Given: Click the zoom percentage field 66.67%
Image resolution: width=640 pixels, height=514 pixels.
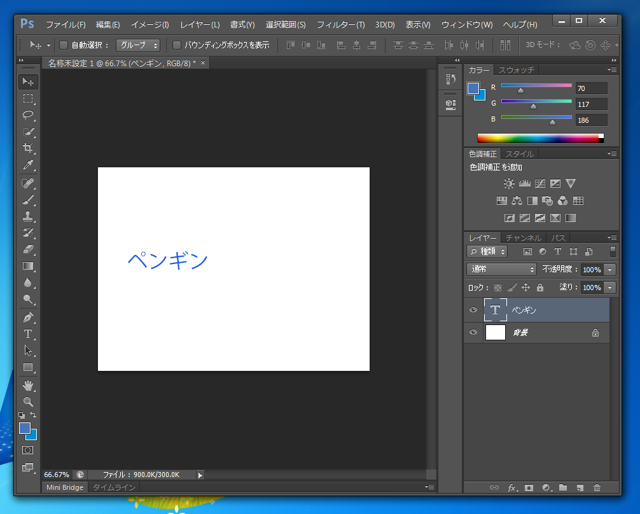Looking at the screenshot, I should (56, 475).
